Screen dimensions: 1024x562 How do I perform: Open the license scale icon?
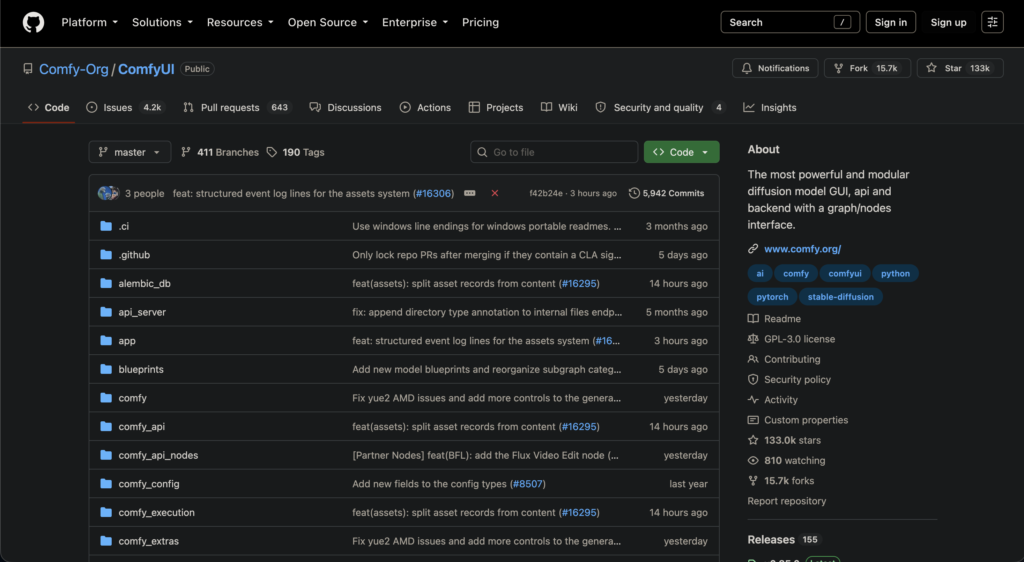pos(753,339)
